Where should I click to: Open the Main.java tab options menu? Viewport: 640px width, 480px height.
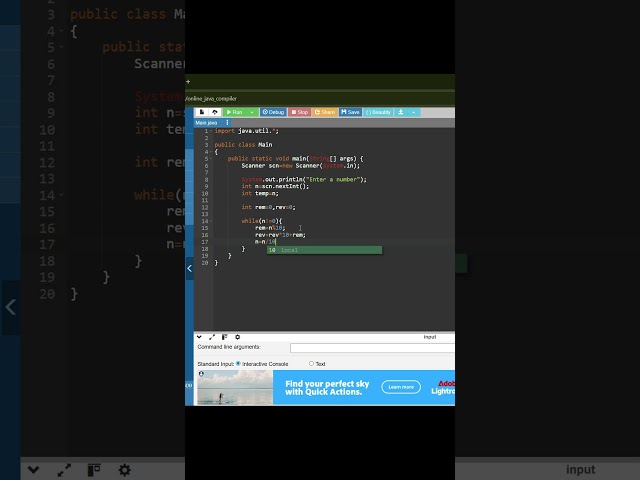point(227,122)
